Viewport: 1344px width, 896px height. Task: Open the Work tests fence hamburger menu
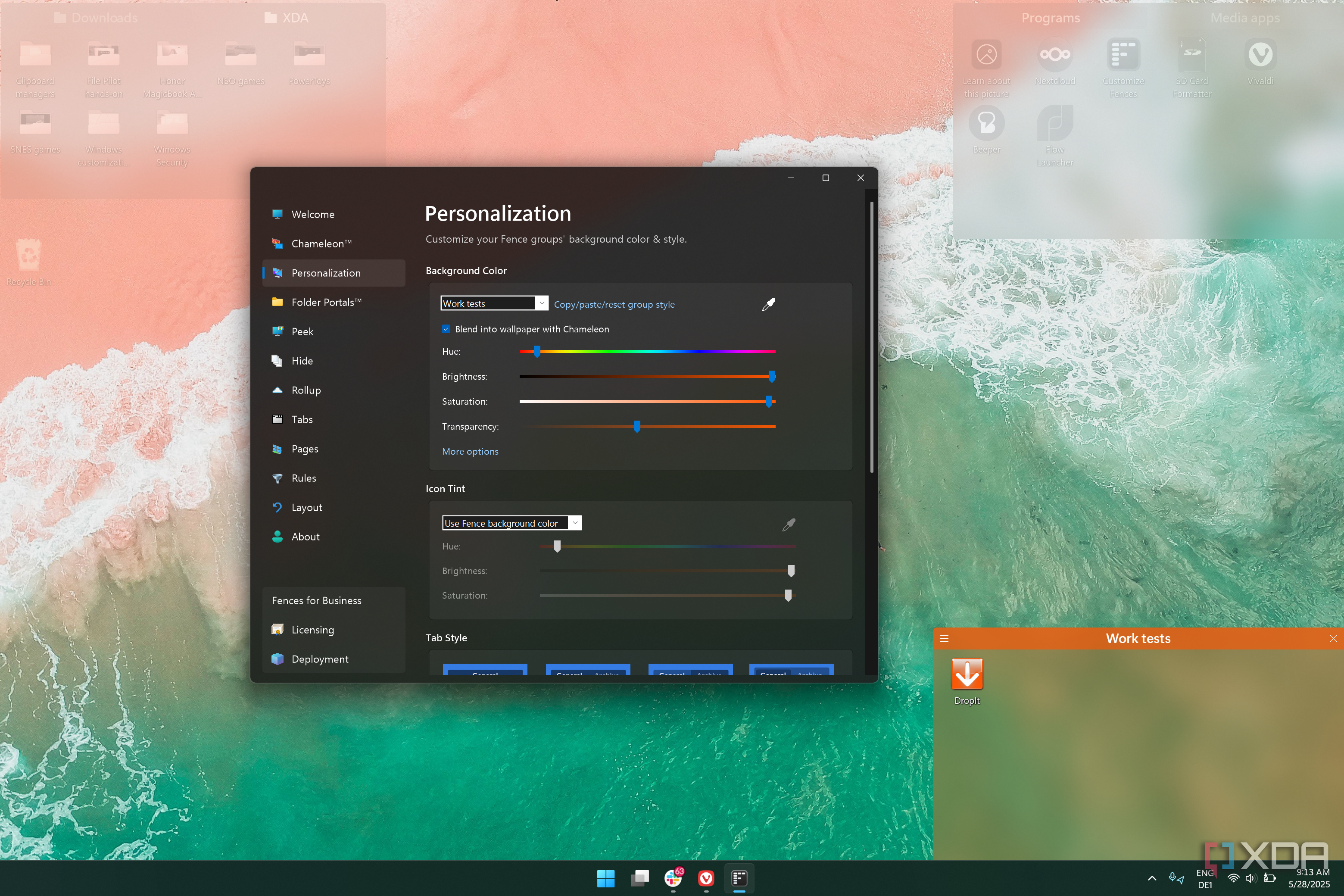tap(944, 638)
